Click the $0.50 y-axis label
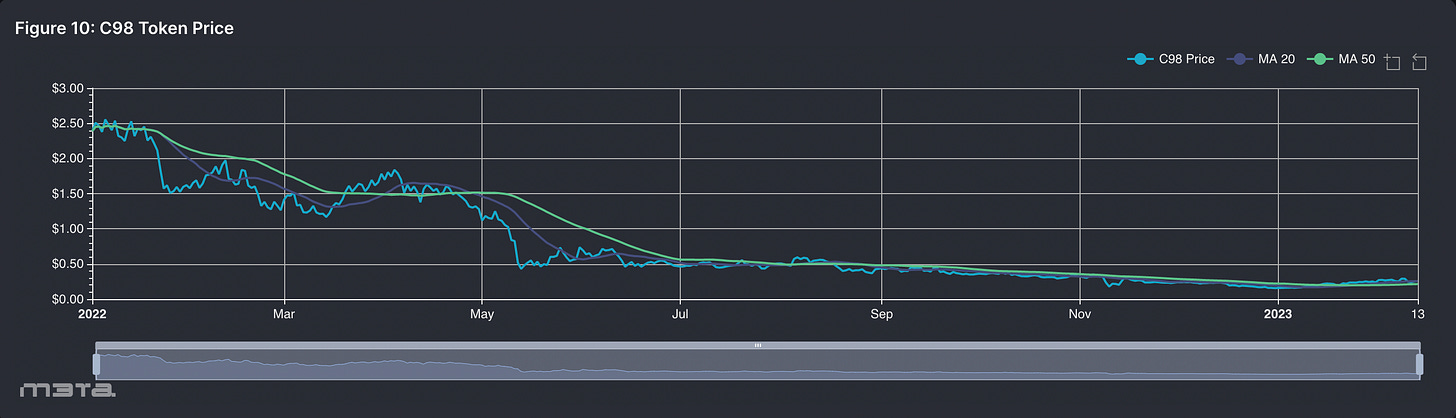 pos(70,264)
